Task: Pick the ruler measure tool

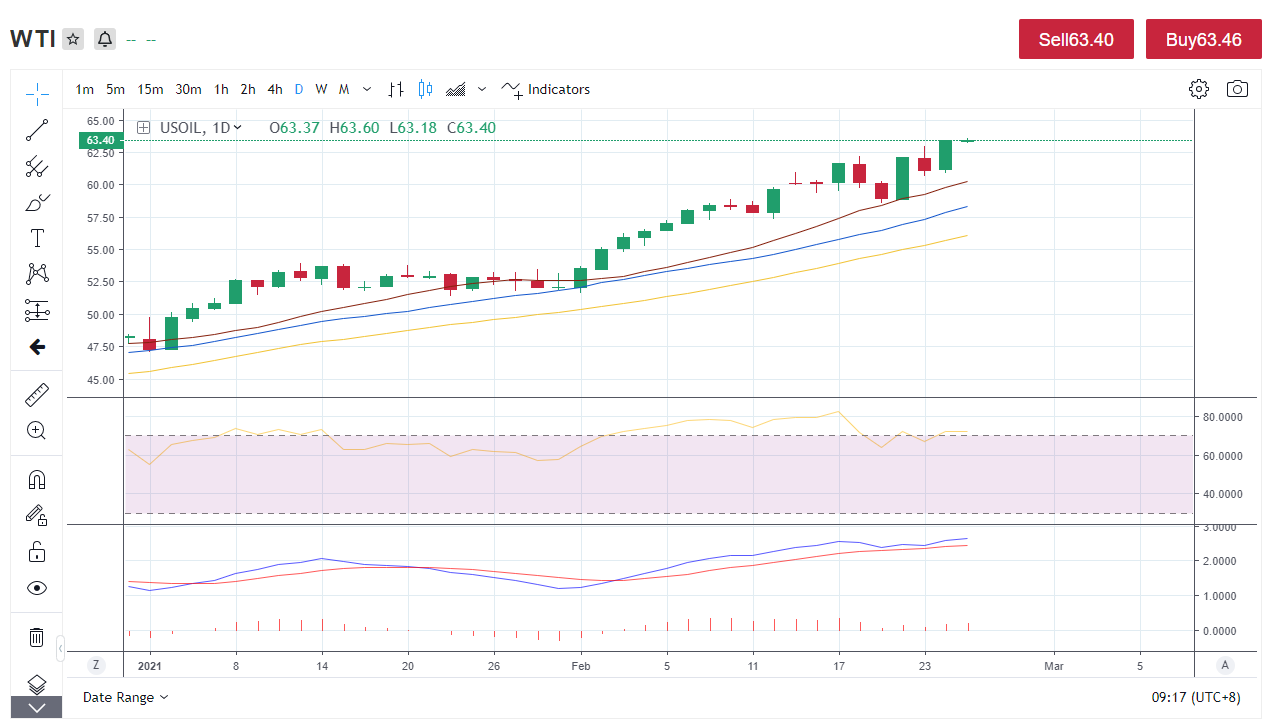Action: (37, 395)
